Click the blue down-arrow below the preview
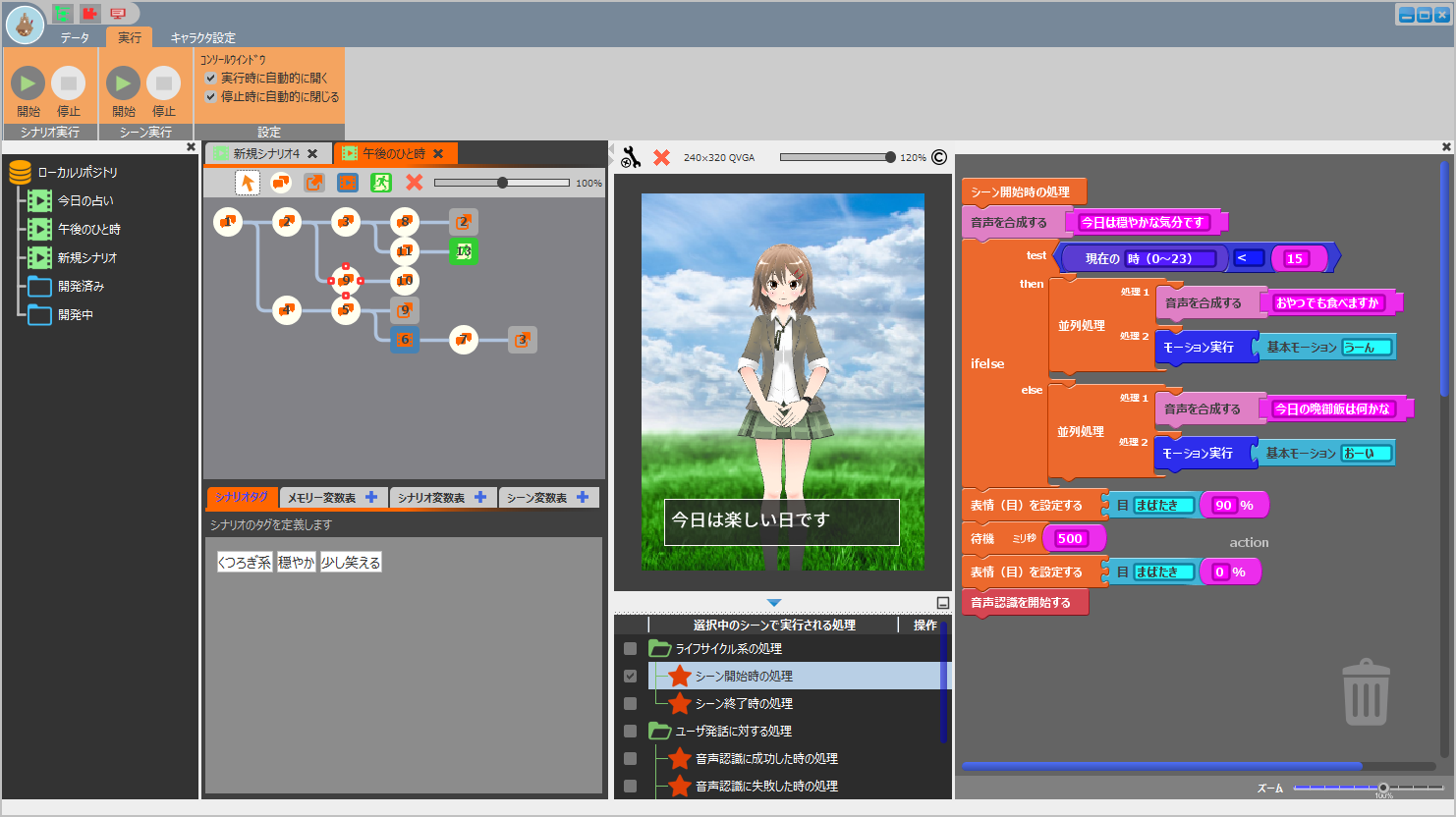 pos(774,603)
